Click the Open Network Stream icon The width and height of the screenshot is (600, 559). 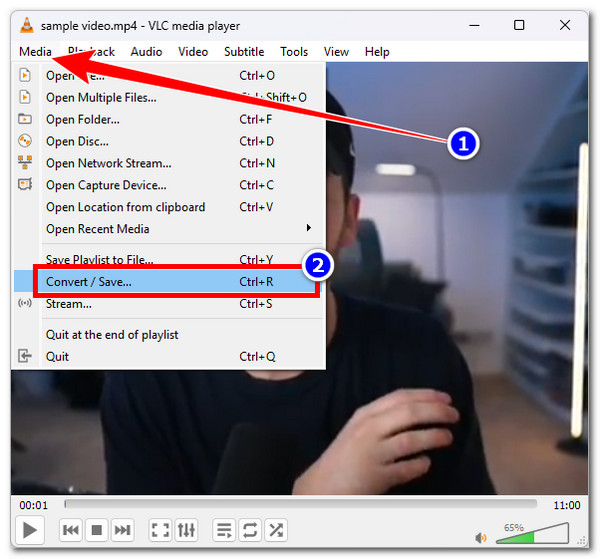tap(25, 162)
